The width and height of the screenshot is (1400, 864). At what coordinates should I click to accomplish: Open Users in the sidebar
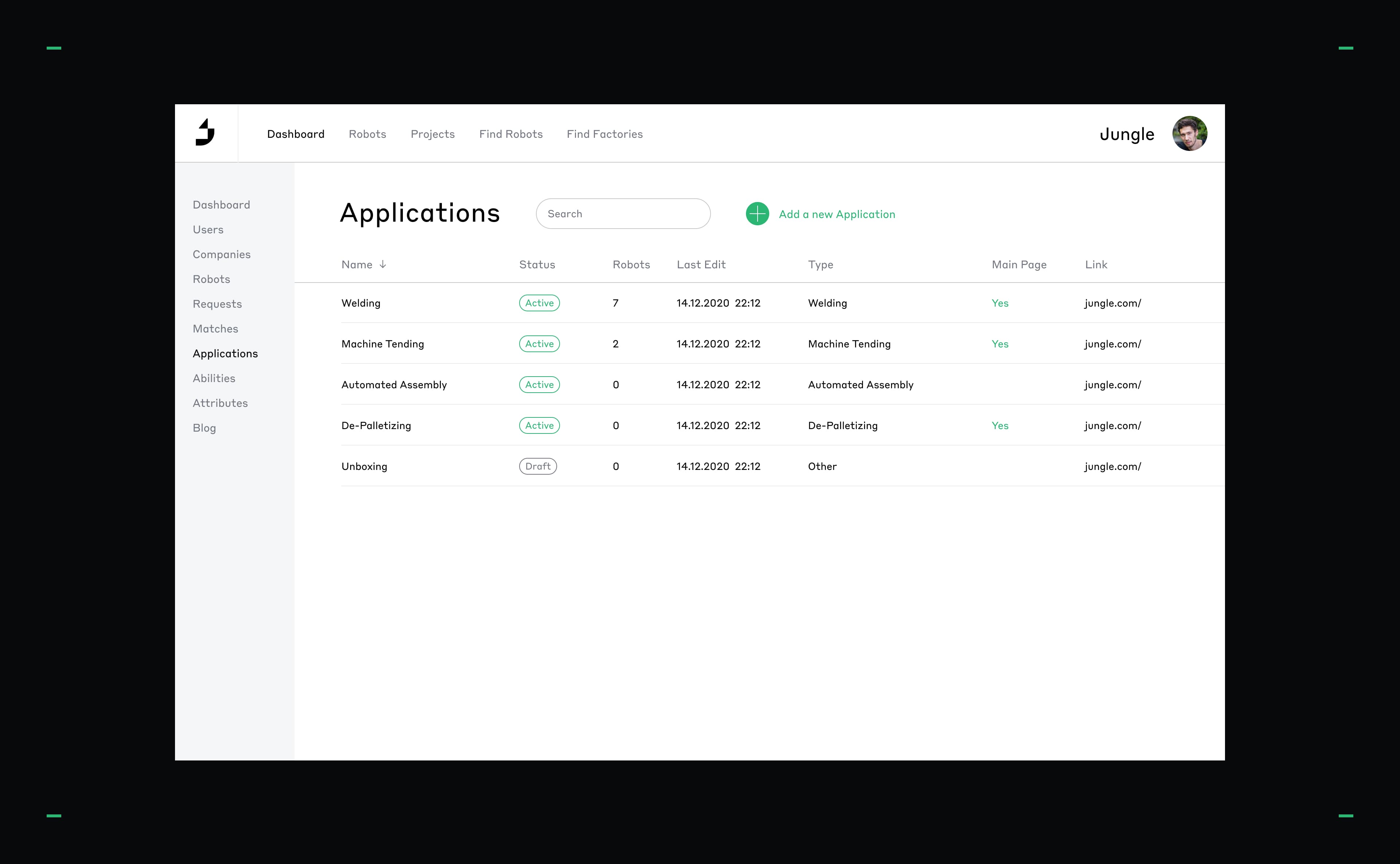tap(208, 230)
